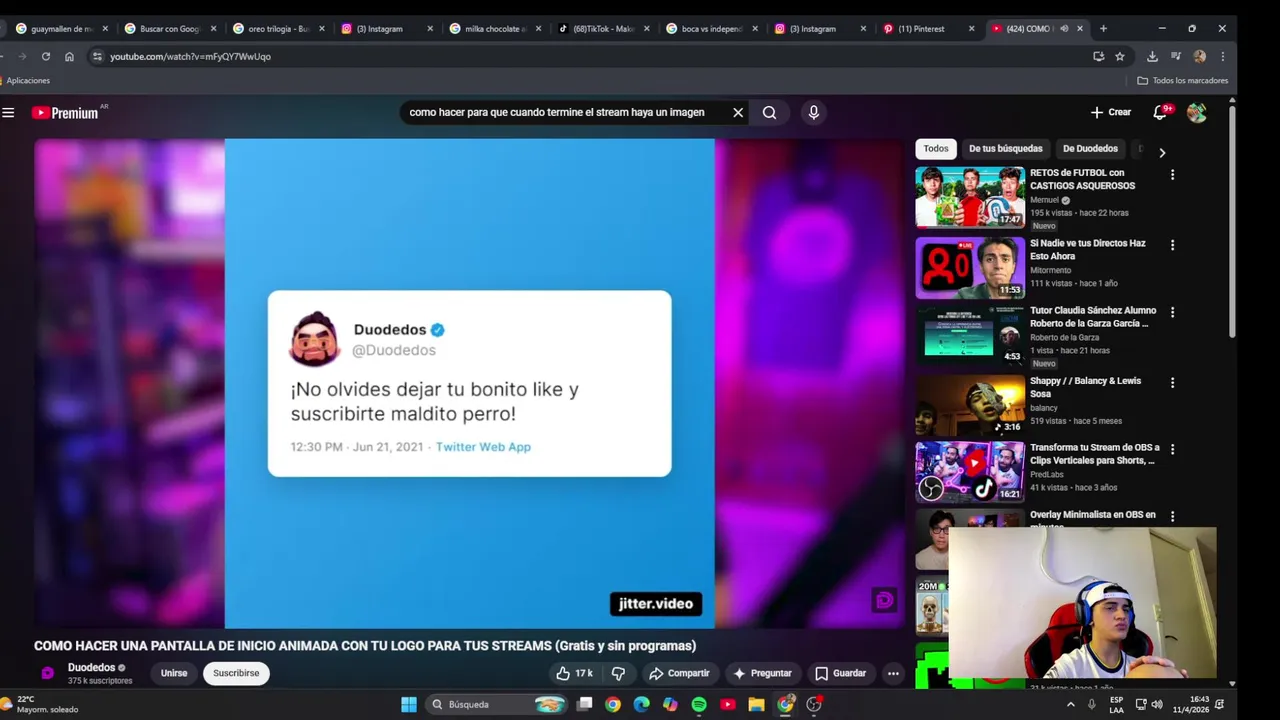The height and width of the screenshot is (720, 1280).
Task: Open options for Si Nadie ve tus Directos
Action: pos(1172,245)
